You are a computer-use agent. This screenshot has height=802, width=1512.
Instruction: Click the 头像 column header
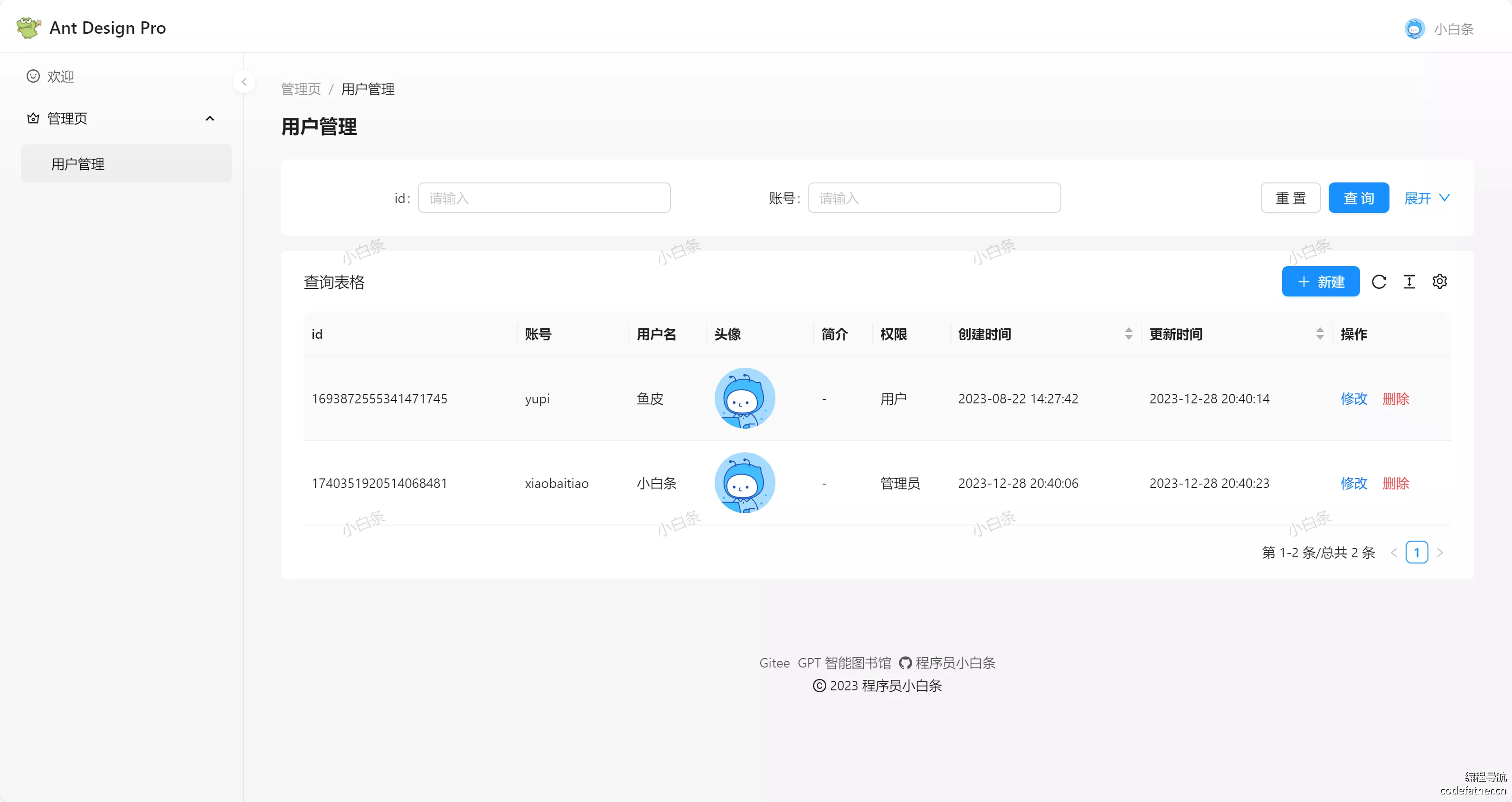727,334
